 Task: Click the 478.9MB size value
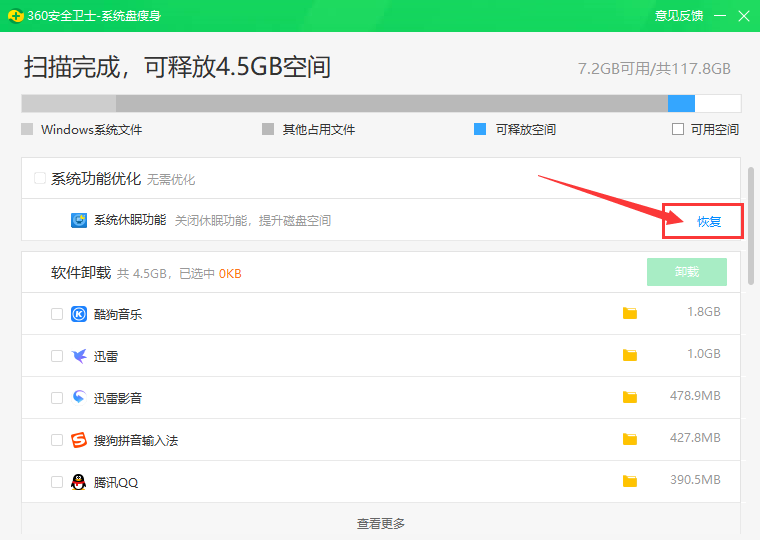(695, 396)
